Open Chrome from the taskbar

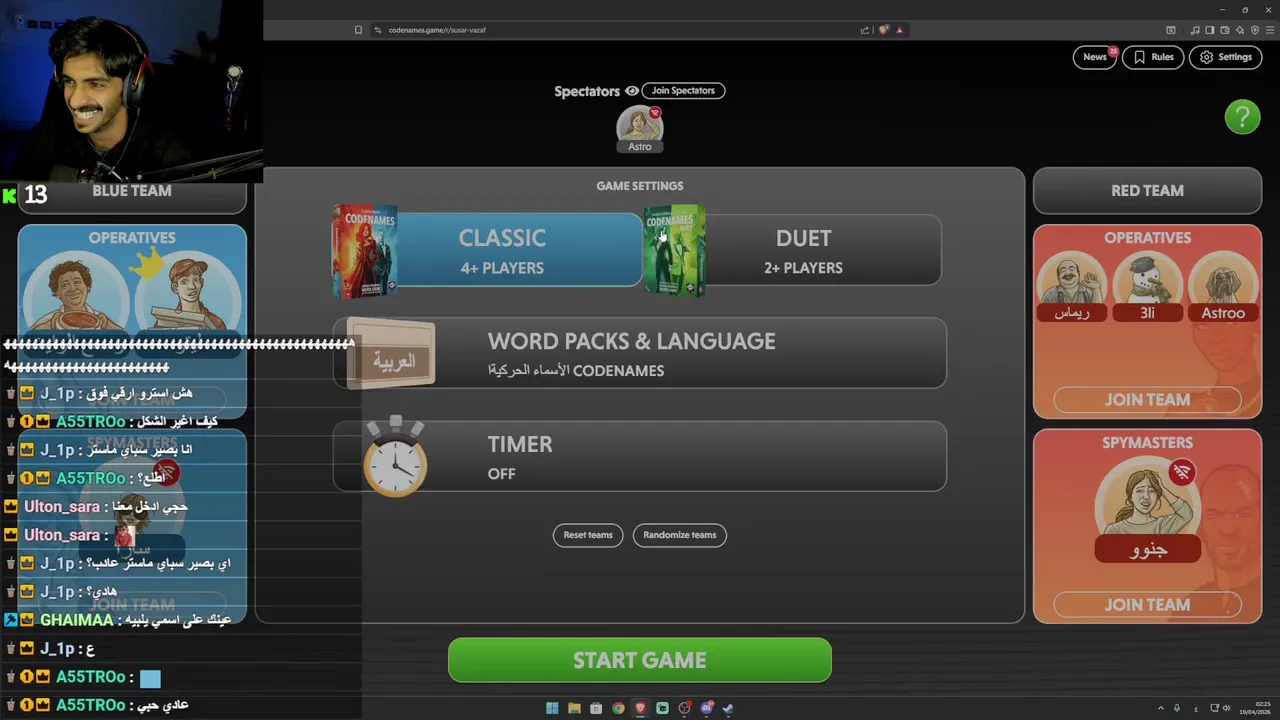(618, 708)
